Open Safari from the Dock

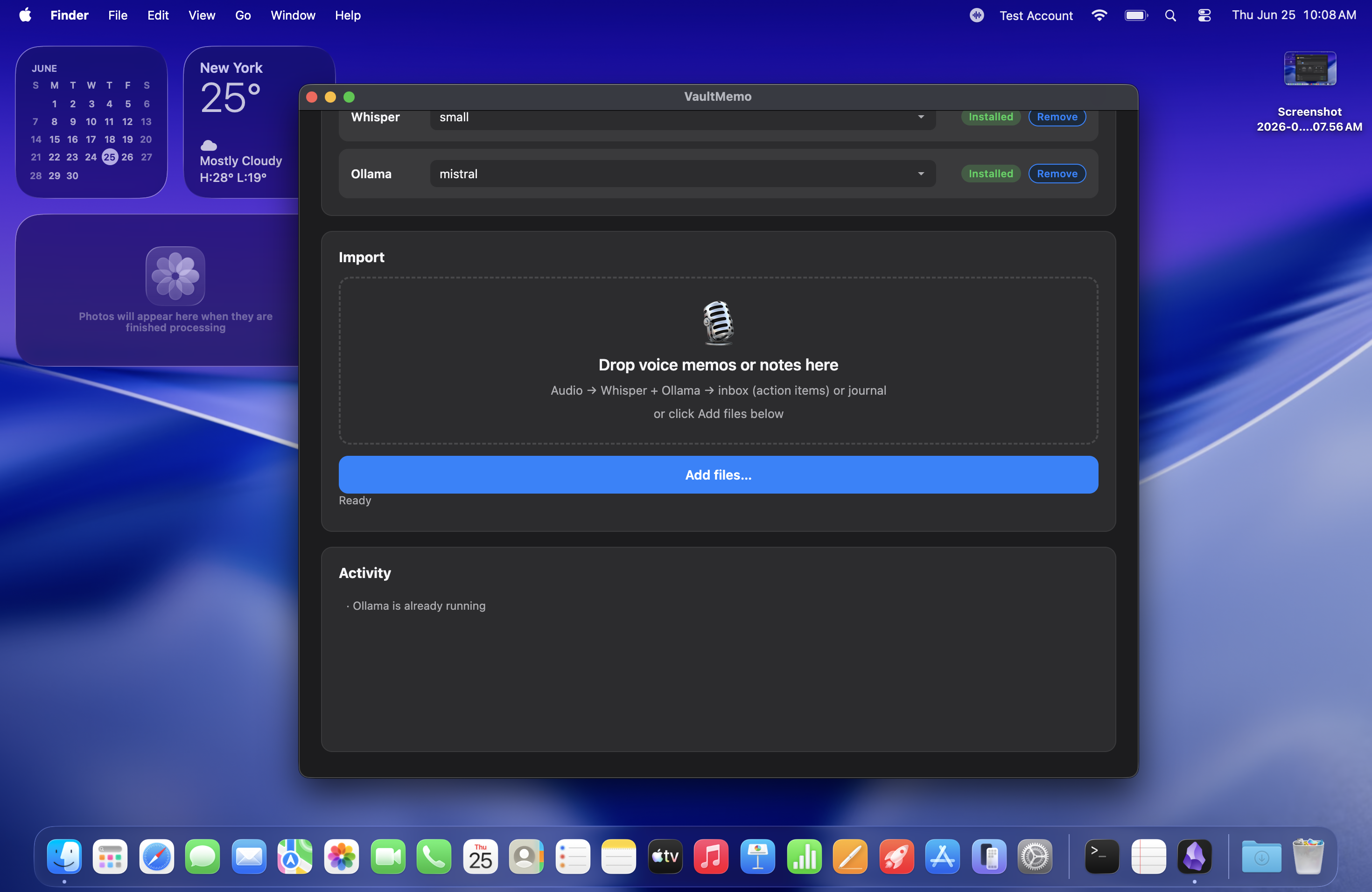tap(157, 856)
